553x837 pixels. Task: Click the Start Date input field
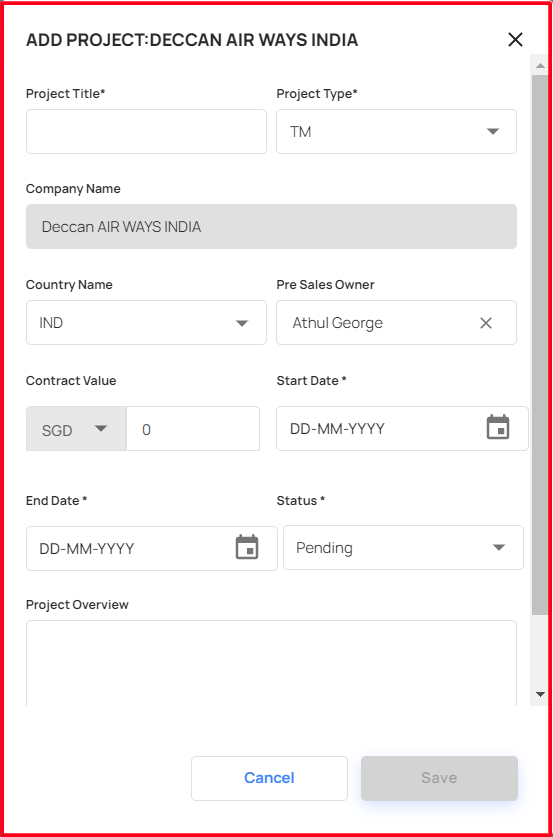click(402, 429)
